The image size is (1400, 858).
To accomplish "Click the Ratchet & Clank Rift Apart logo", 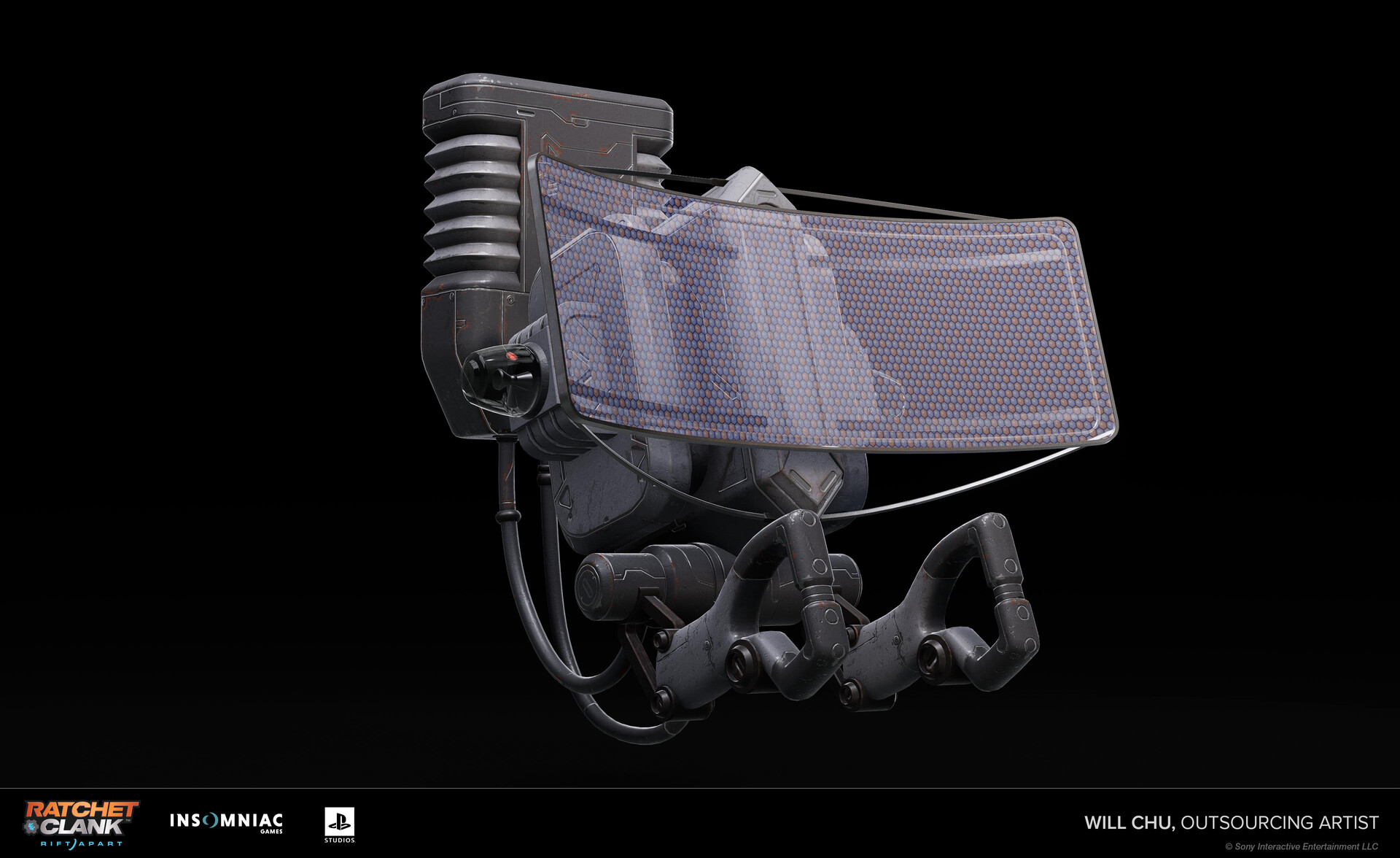I will [81, 824].
